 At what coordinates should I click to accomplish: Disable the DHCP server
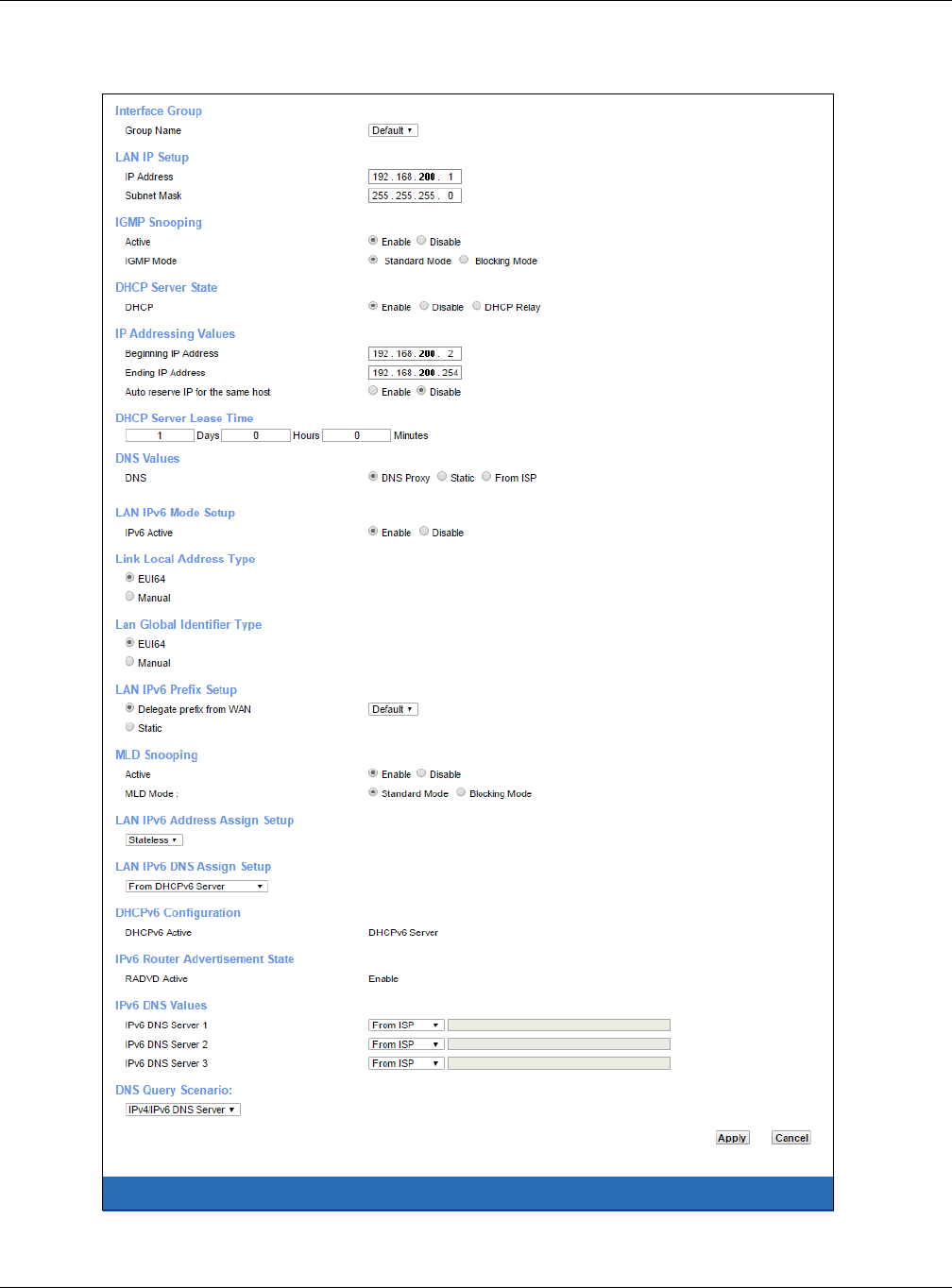coord(424,306)
